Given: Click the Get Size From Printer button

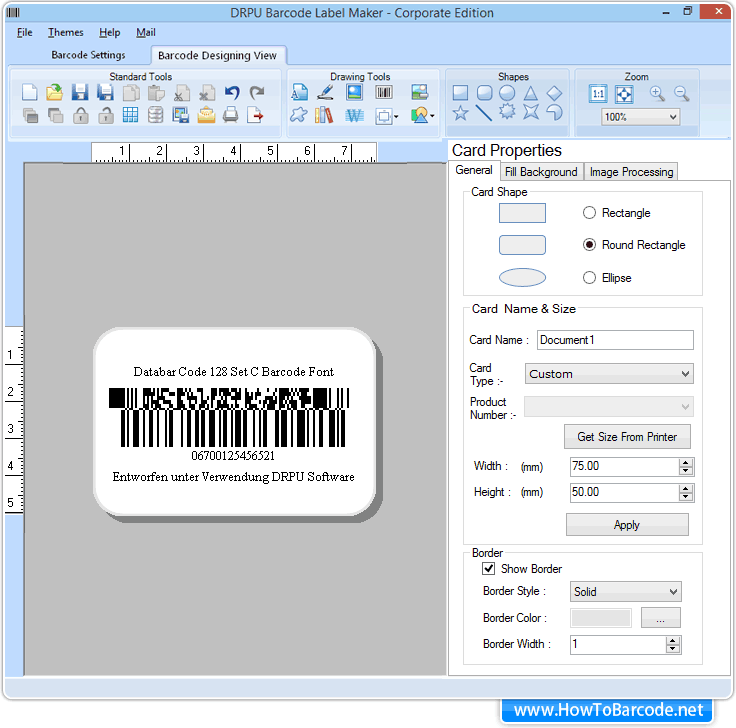Looking at the screenshot, I should [627, 437].
